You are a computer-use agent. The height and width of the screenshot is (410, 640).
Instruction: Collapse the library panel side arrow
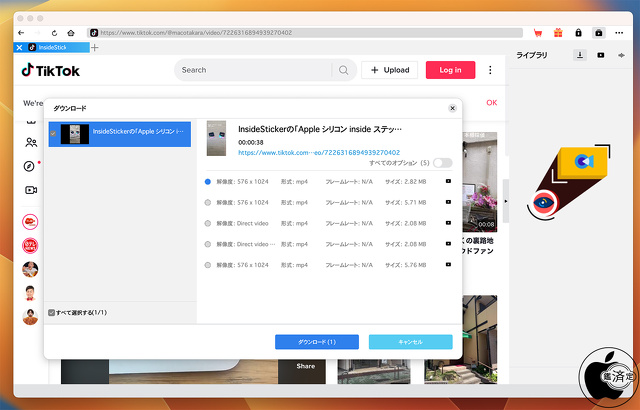[506, 201]
